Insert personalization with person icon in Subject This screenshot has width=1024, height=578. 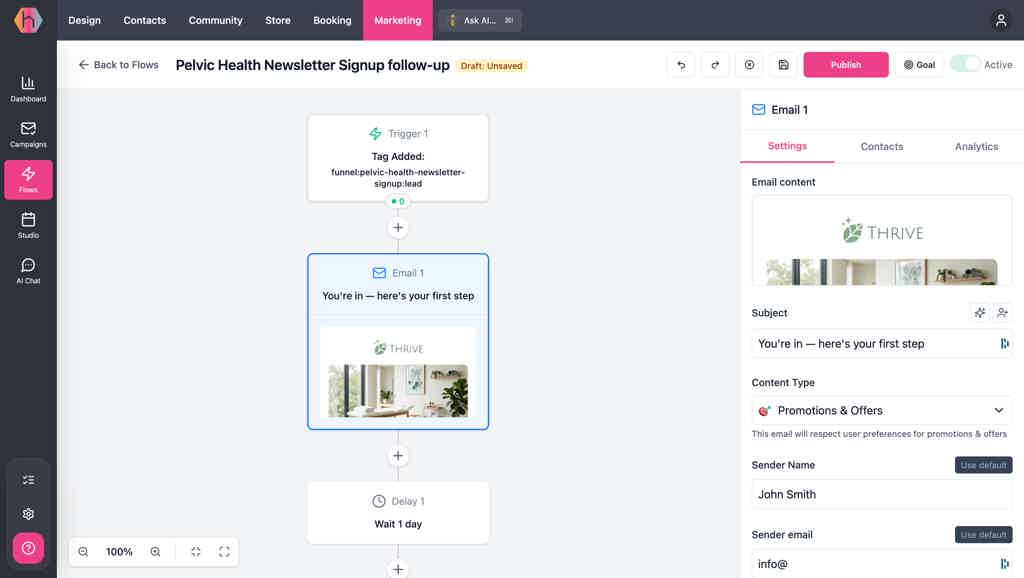[1002, 313]
